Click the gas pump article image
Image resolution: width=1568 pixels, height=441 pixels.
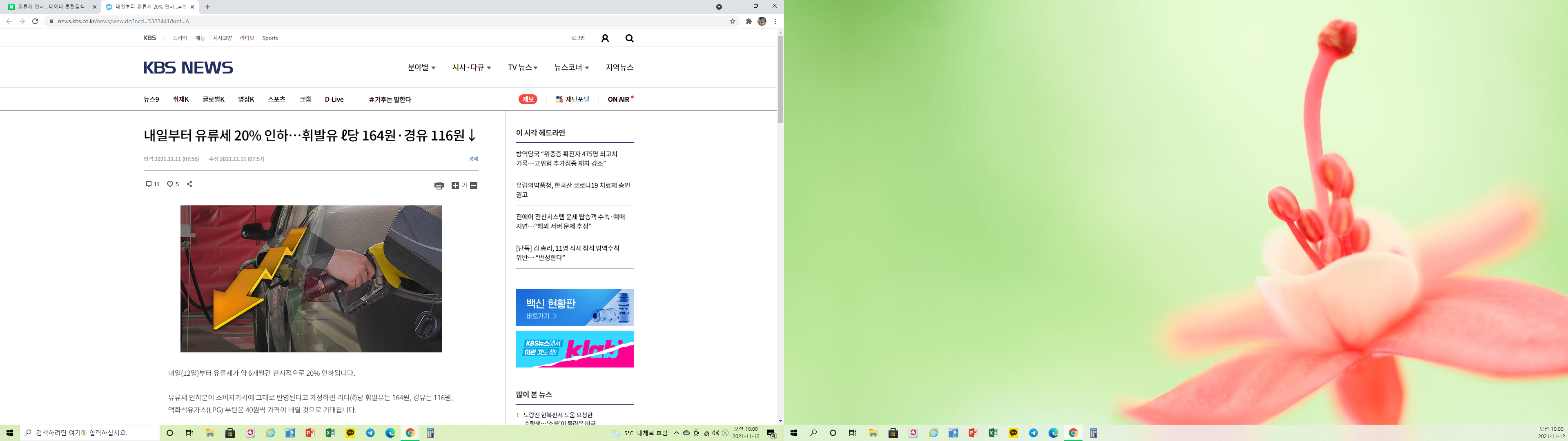[311, 279]
